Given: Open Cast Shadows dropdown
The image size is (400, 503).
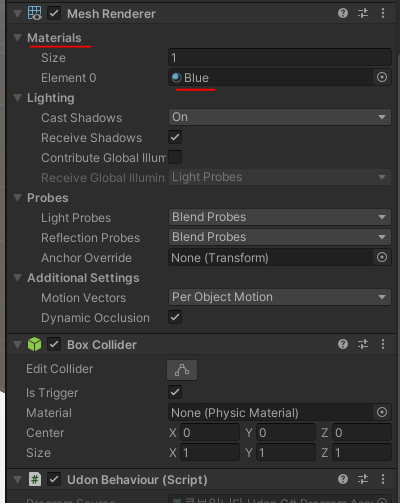Looking at the screenshot, I should [280, 117].
